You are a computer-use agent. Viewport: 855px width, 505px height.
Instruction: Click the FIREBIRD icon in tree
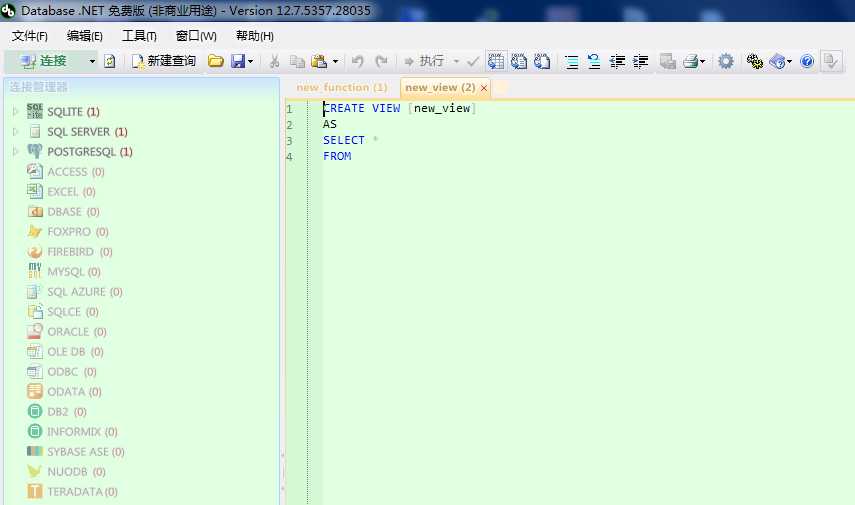point(35,251)
